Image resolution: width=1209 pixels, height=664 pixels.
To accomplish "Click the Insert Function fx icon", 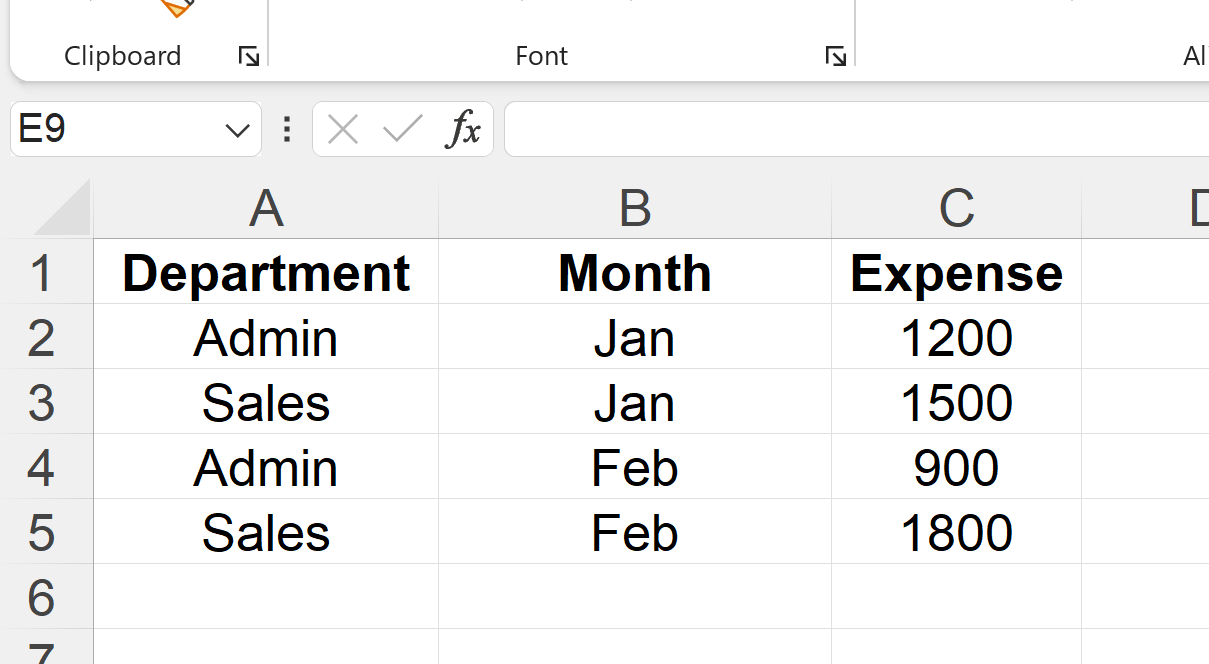I will (464, 129).
